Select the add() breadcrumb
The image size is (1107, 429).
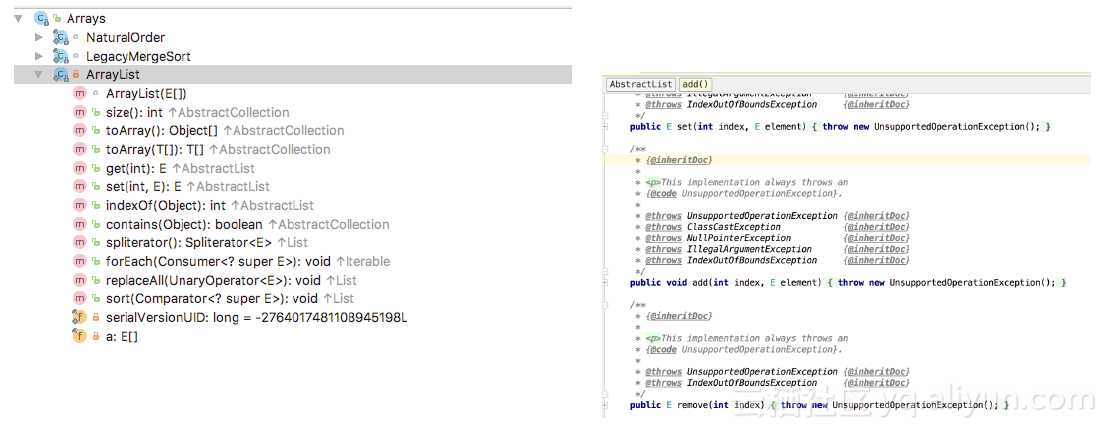point(695,85)
